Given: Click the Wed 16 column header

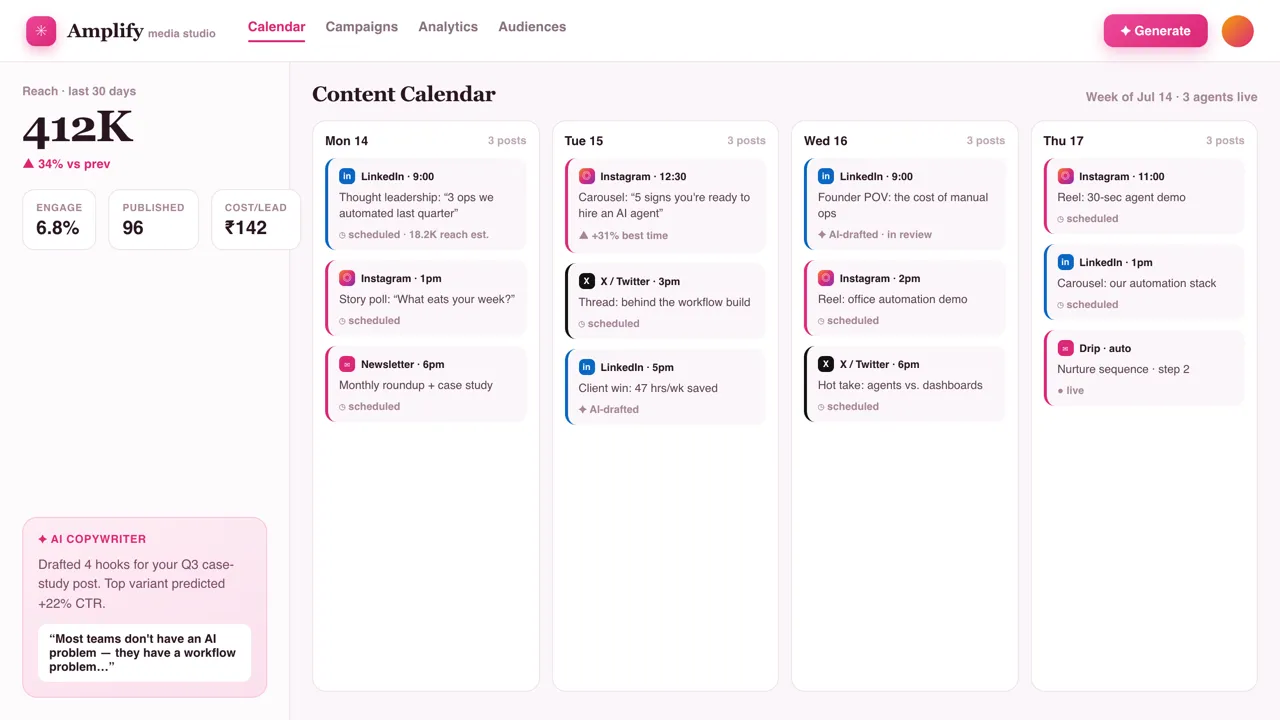Looking at the screenshot, I should coord(826,141).
